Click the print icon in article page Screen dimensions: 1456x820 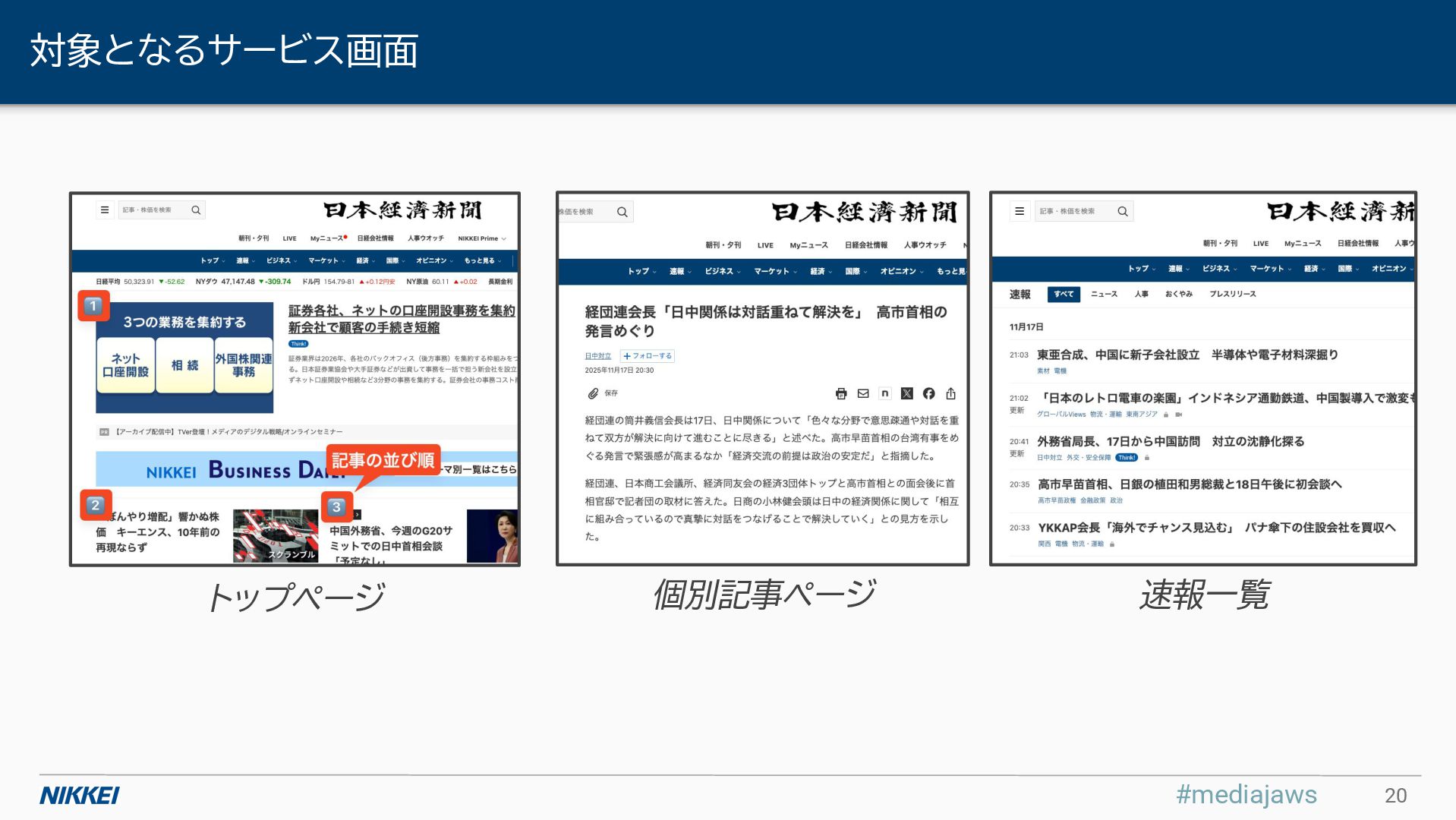pos(840,393)
